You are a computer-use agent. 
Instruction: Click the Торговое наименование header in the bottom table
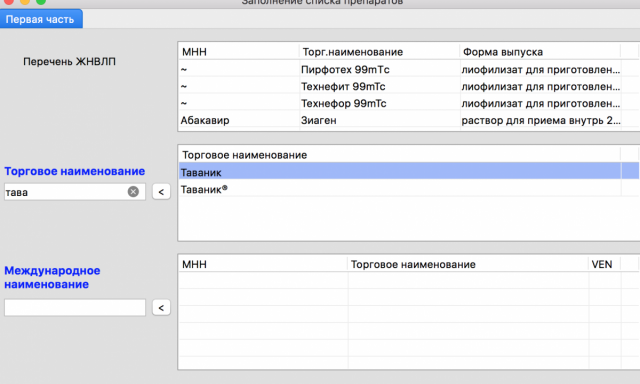[x=468, y=264]
